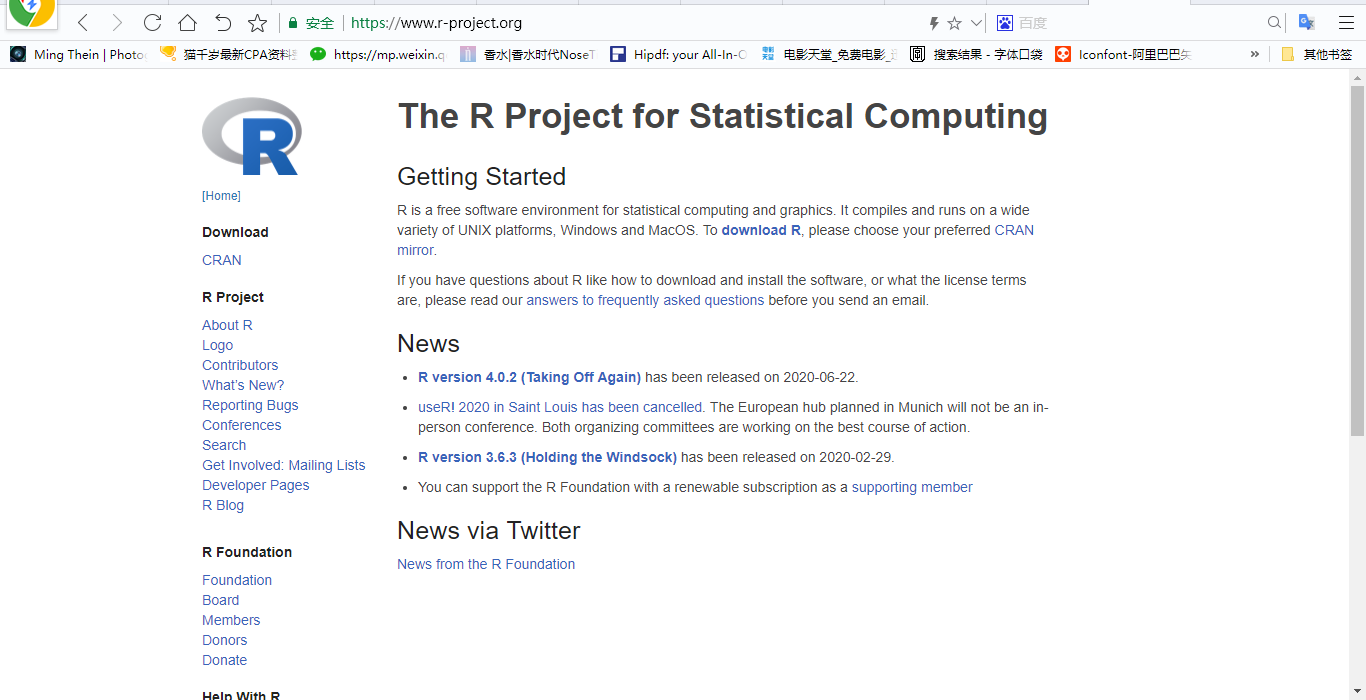
Task: Open the Donate link
Action: tap(224, 660)
